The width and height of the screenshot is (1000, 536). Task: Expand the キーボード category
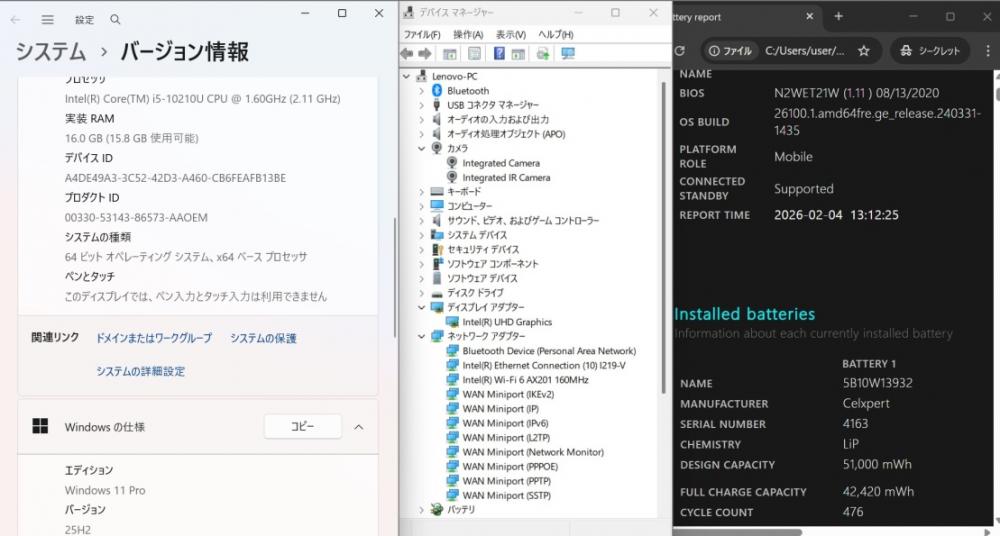[422, 191]
